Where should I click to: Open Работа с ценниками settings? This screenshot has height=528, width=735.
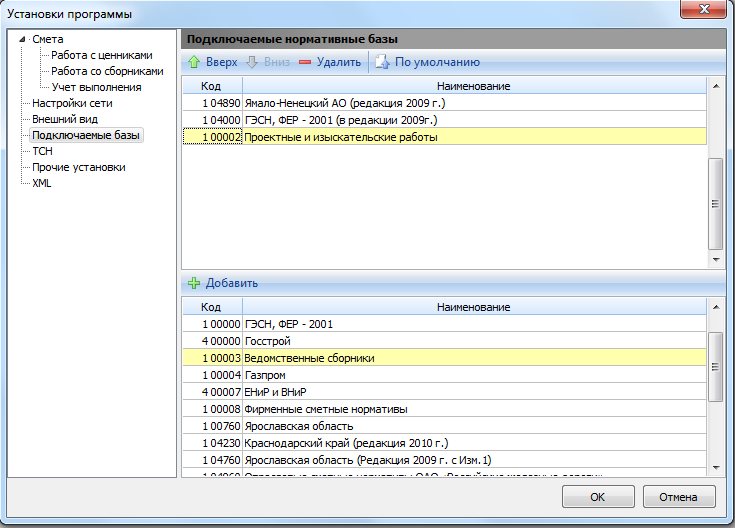click(x=102, y=55)
